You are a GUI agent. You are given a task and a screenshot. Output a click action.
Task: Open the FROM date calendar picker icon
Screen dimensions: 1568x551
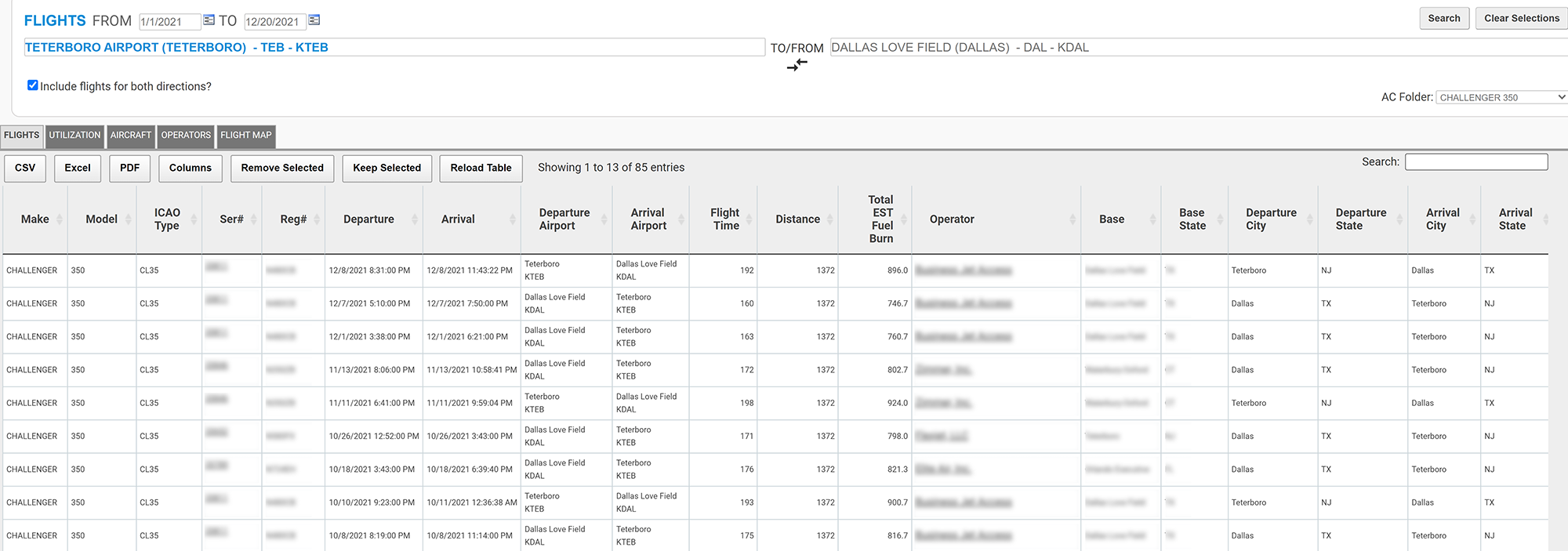click(x=209, y=20)
